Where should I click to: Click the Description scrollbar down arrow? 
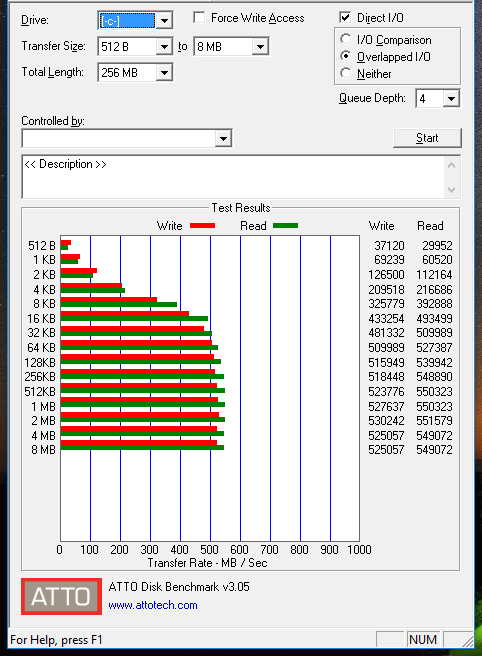pyautogui.click(x=451, y=190)
